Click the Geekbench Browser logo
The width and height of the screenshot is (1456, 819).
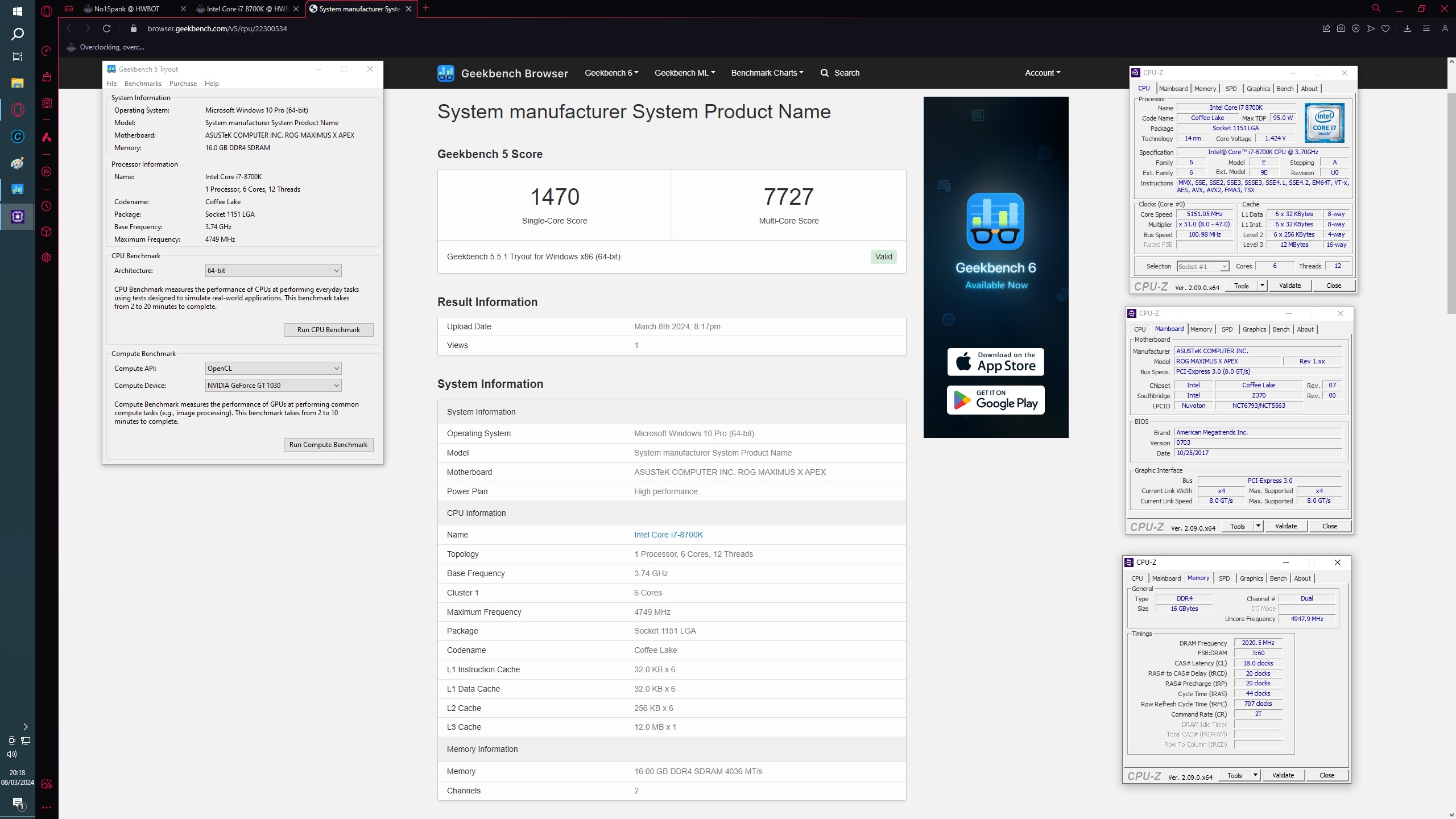point(503,73)
